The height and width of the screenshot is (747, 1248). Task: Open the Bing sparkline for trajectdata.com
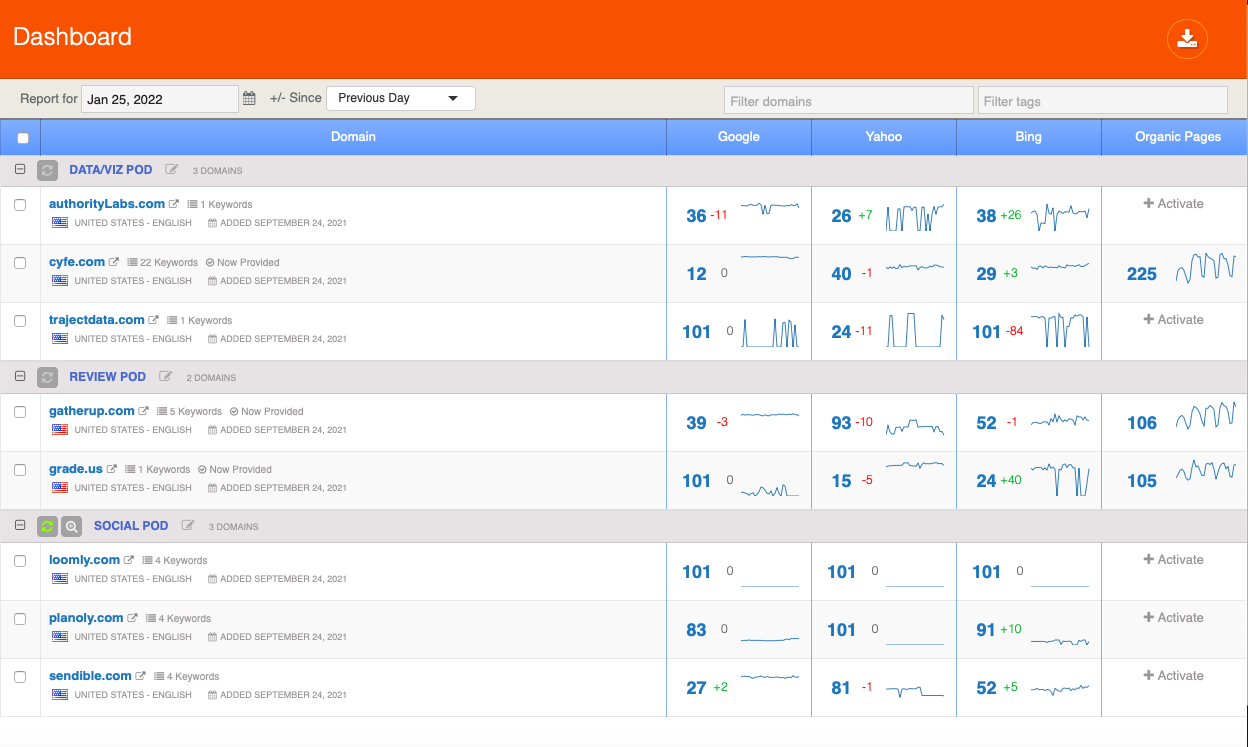pos(1060,330)
